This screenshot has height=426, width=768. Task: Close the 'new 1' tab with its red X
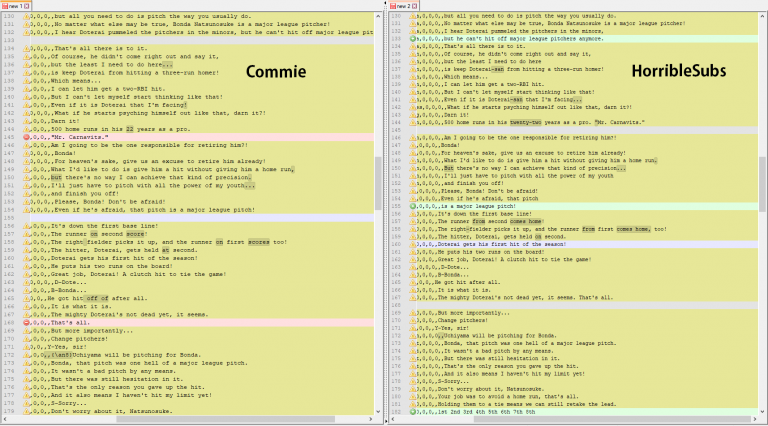[26, 6]
